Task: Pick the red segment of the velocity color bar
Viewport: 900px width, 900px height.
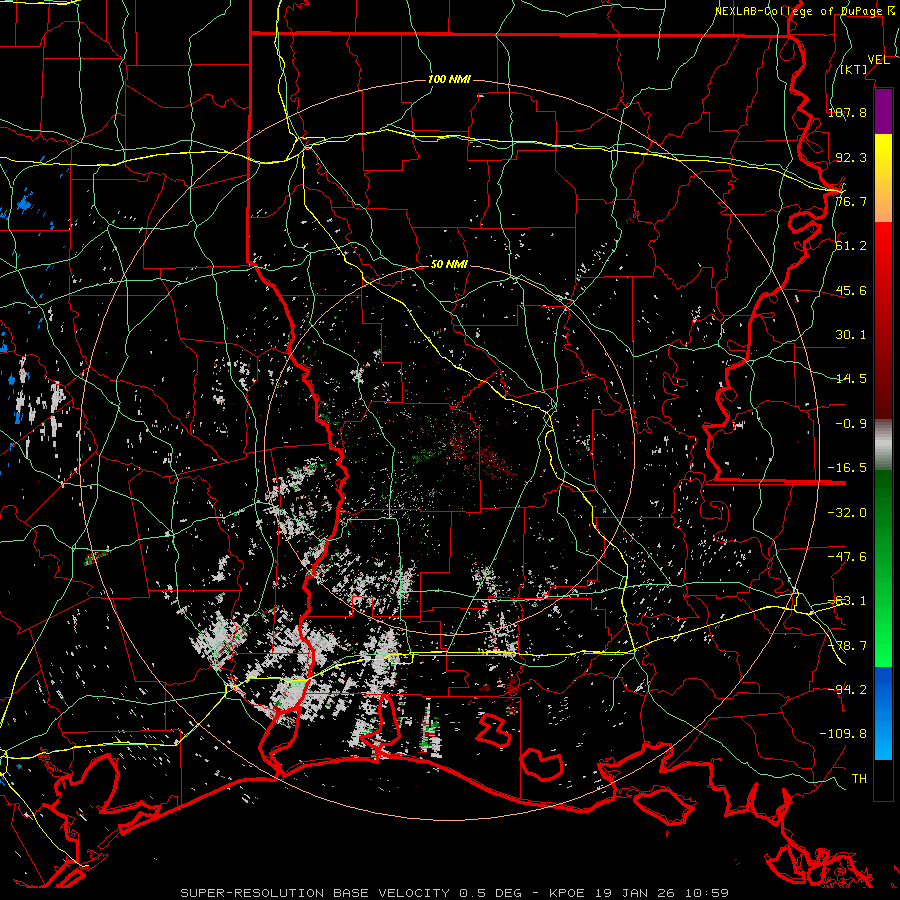Action: click(883, 320)
